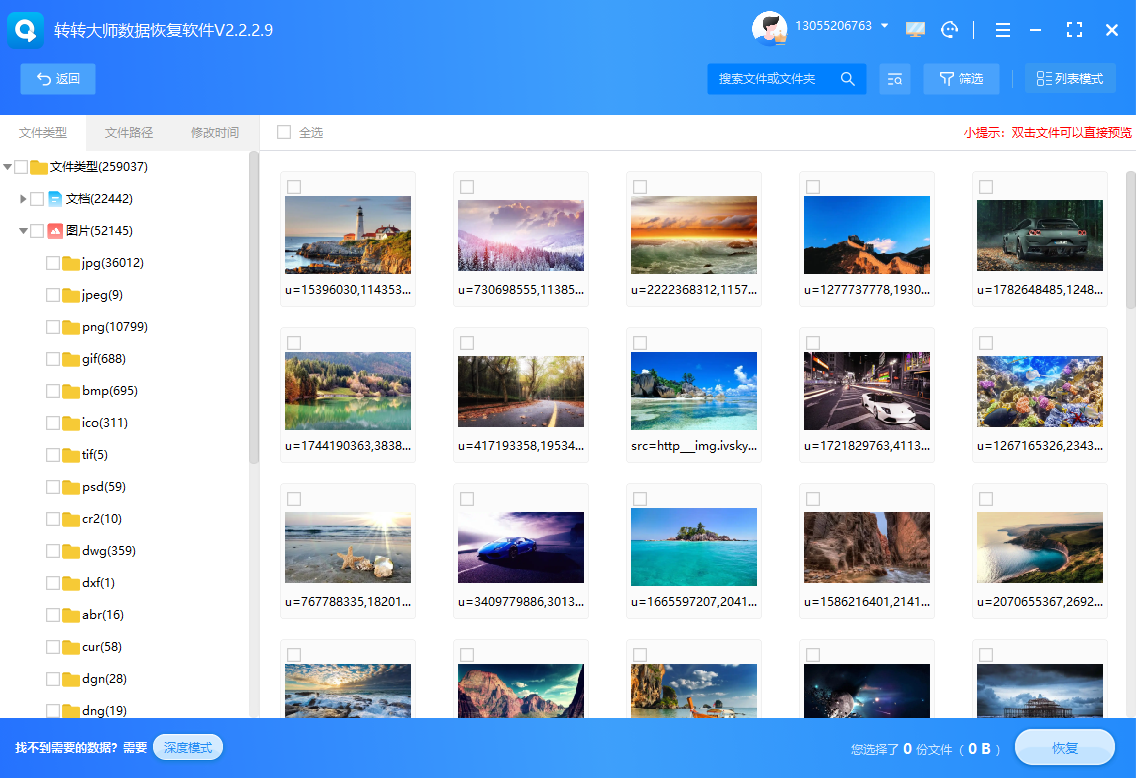The height and width of the screenshot is (778, 1136).
Task: Open the 筛选 filter button
Action: 961,79
